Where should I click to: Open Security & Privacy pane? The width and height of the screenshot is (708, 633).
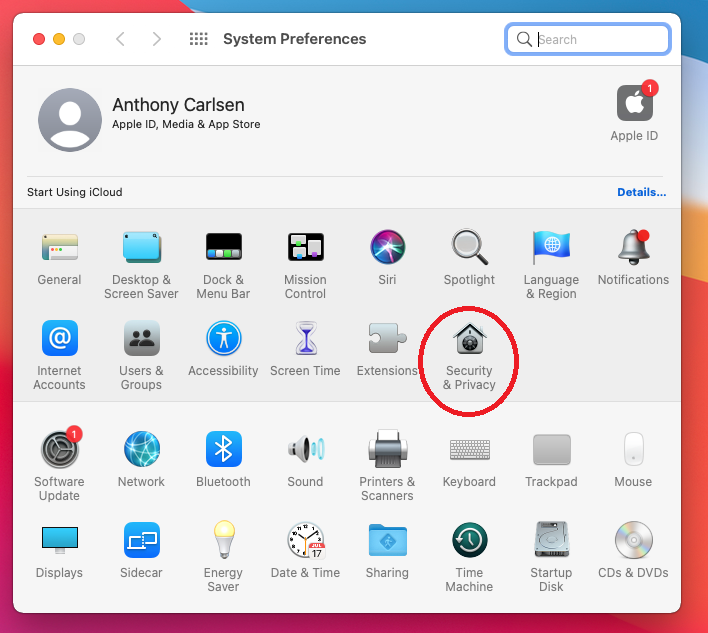[x=469, y=339]
